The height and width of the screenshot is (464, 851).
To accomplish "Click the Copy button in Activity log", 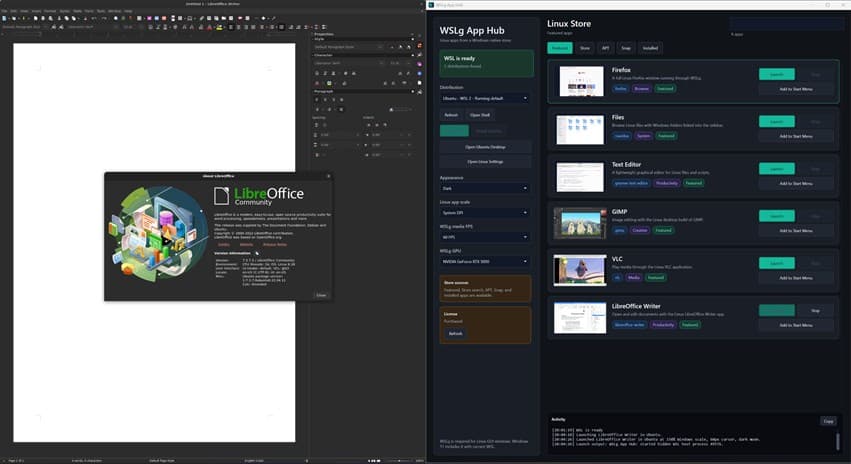I will (828, 421).
